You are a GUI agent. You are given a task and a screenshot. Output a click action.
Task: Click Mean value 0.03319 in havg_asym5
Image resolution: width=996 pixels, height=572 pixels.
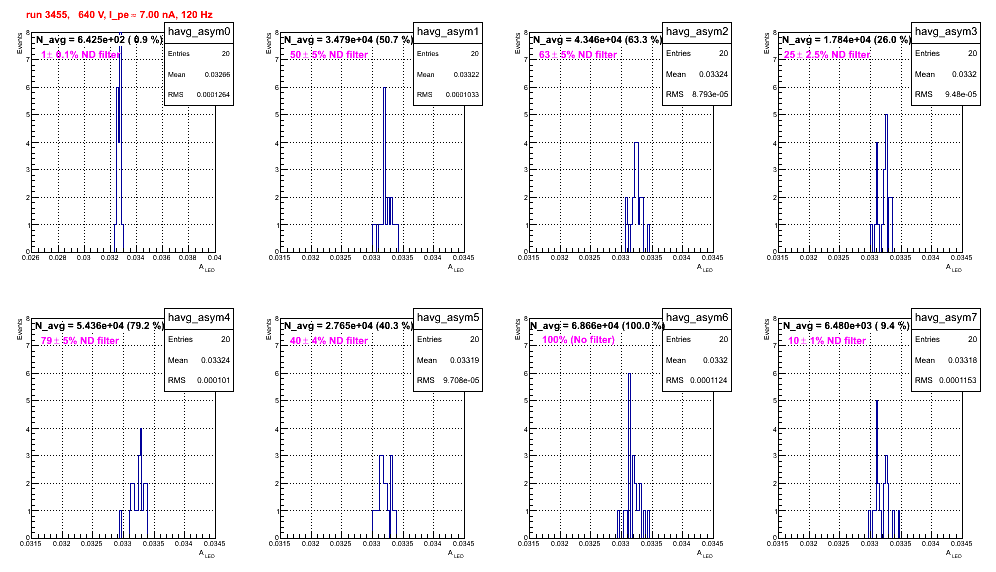click(466, 360)
